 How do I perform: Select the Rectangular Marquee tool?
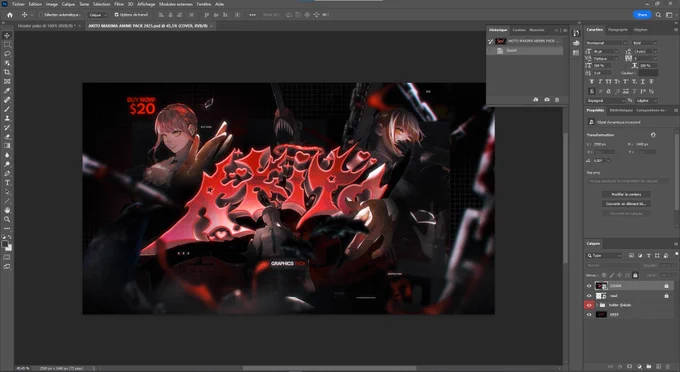coord(7,45)
